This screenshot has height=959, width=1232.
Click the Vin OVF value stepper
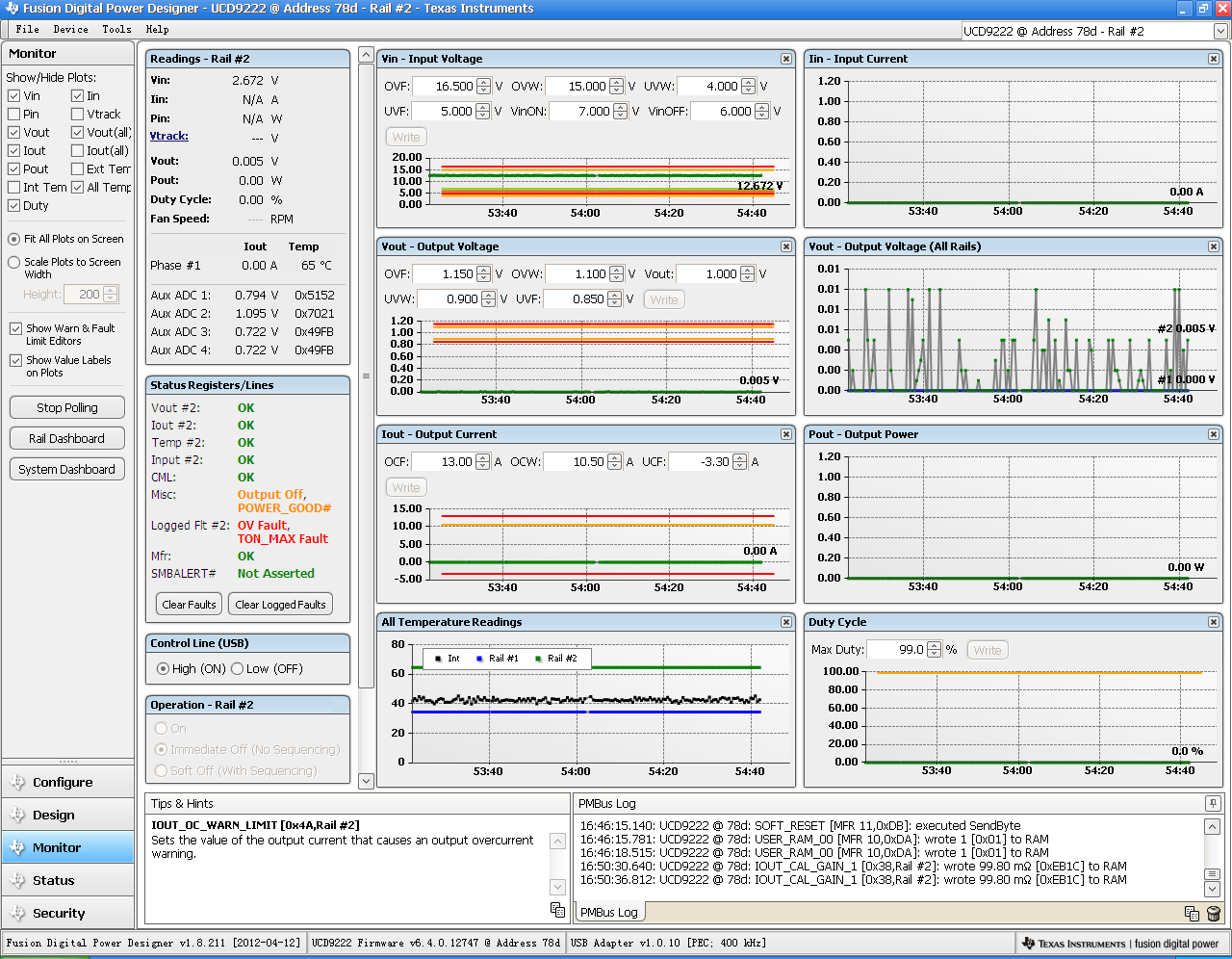coord(483,87)
